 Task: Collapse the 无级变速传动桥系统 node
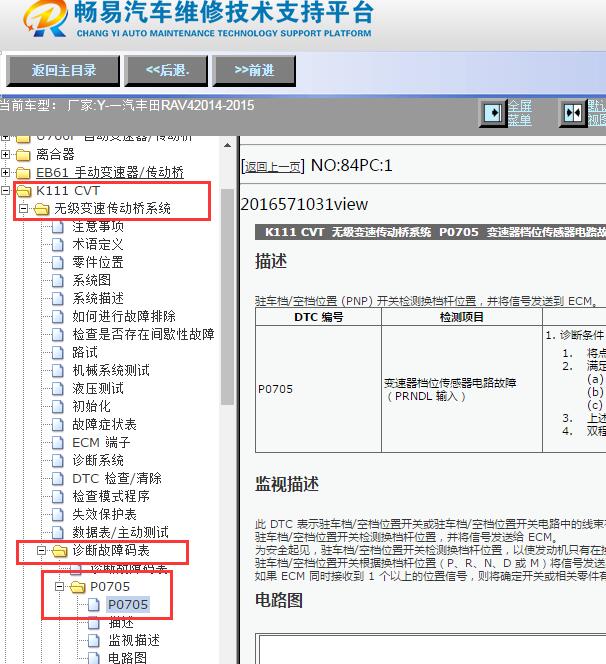click(x=23, y=208)
